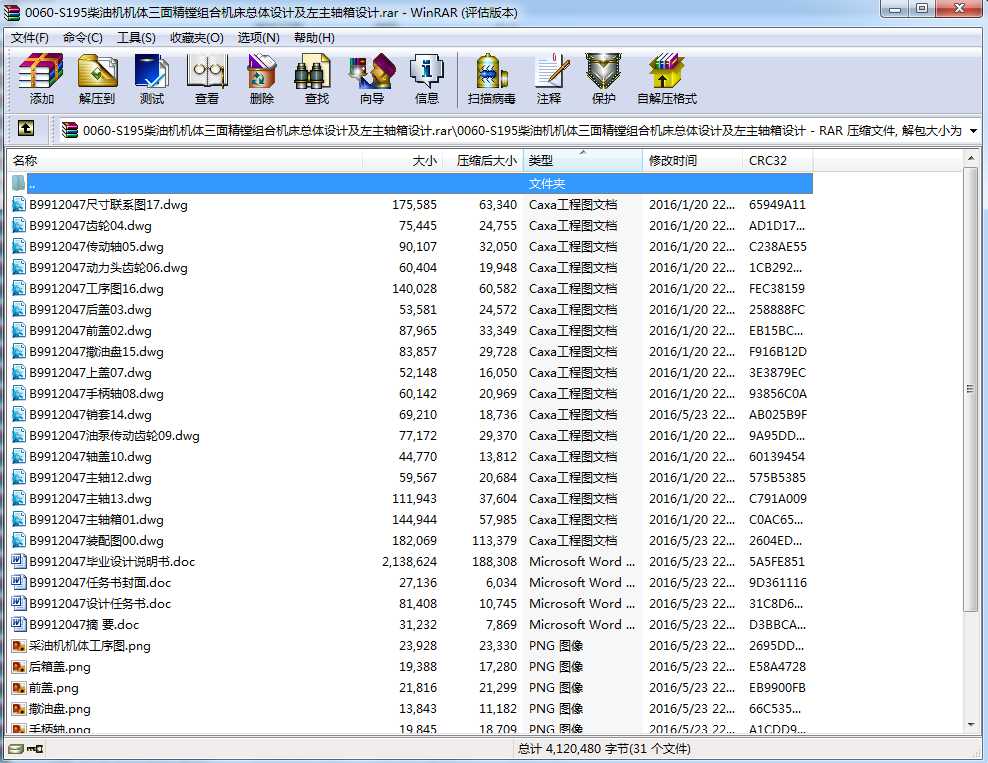Select file B9912047设计任务书.doc
The width and height of the screenshot is (988, 763).
click(100, 603)
